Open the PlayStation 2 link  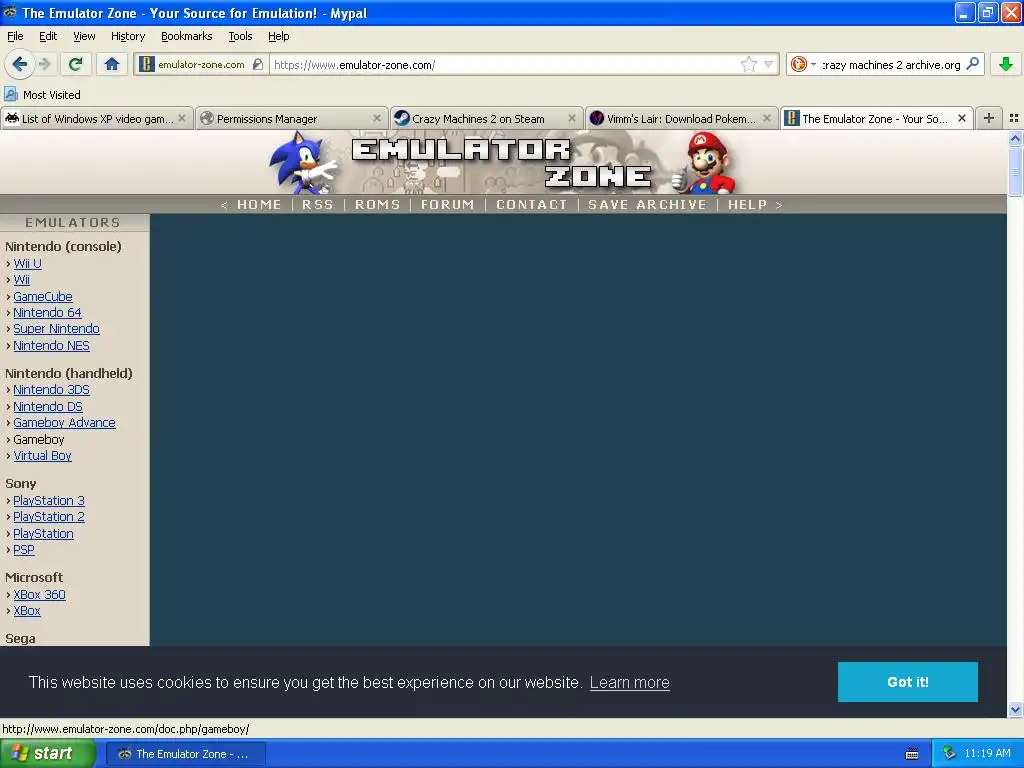coord(49,517)
